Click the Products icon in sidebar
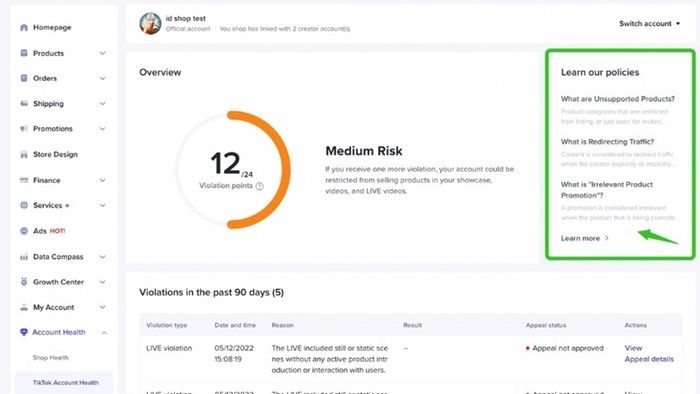This screenshot has height=394, width=700. pos(24,53)
